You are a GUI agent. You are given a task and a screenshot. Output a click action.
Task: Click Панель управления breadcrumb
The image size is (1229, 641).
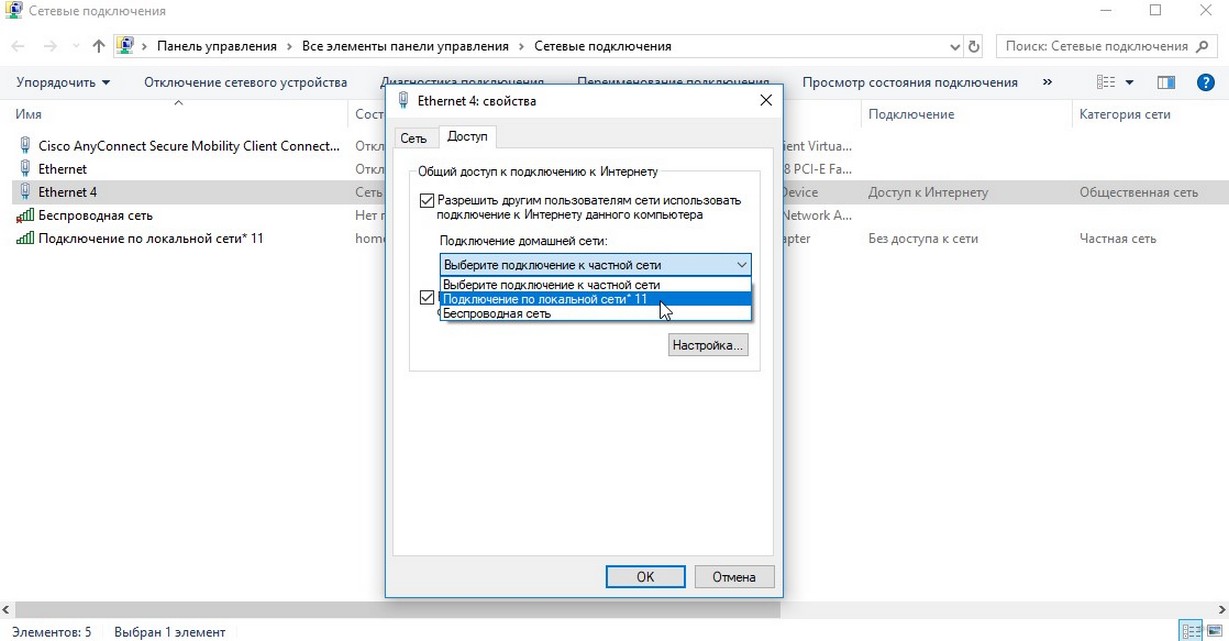217,46
